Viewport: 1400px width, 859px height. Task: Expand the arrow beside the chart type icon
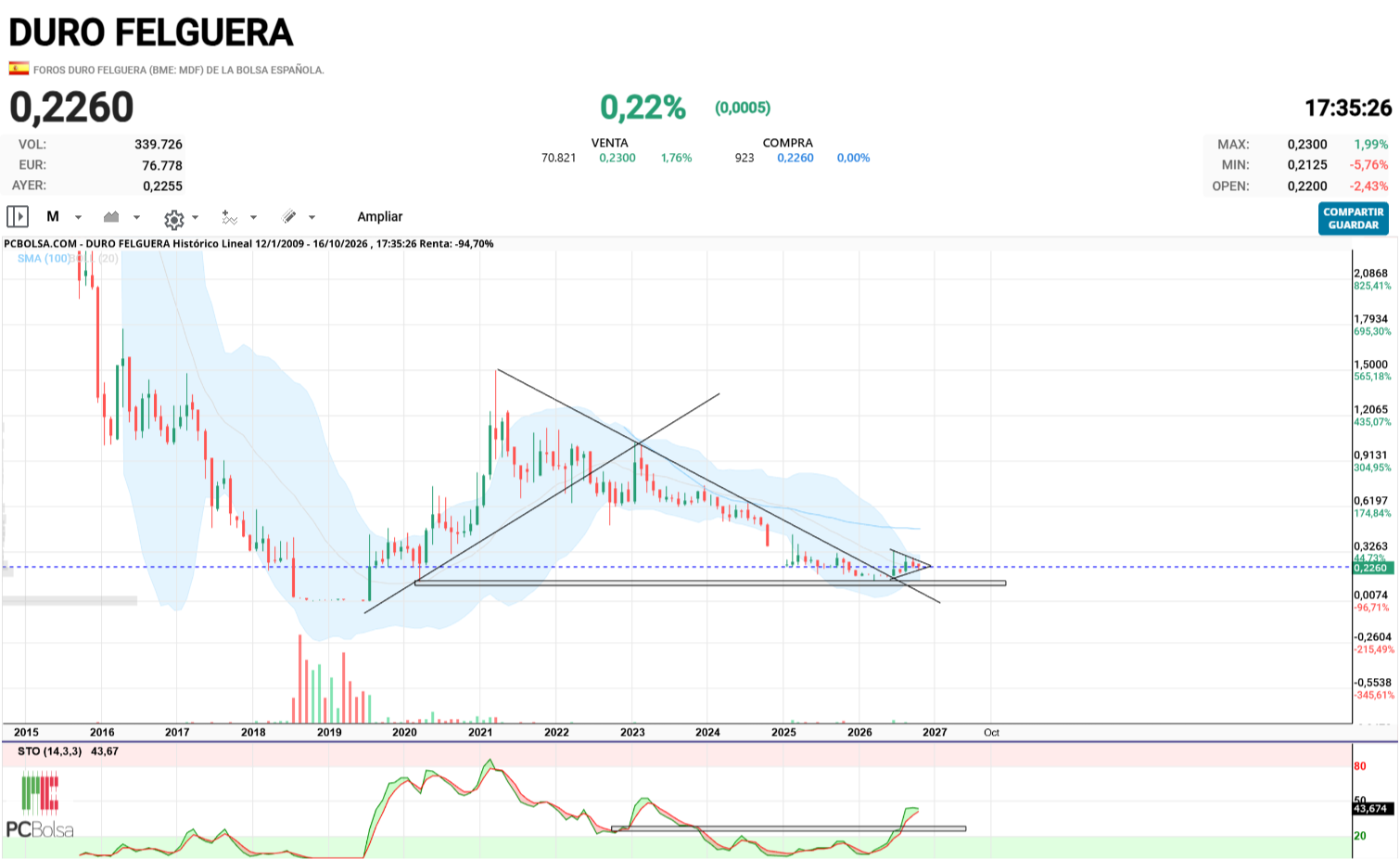click(136, 217)
